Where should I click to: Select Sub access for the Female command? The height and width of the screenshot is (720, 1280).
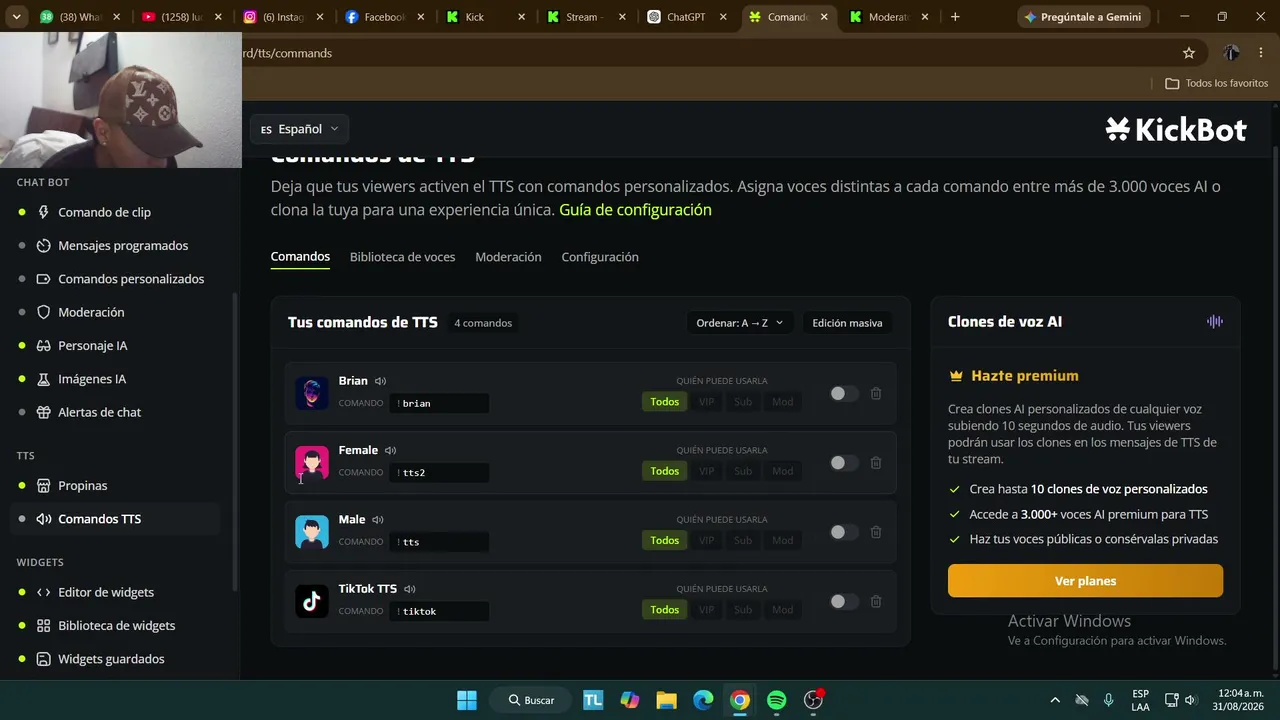click(x=743, y=471)
